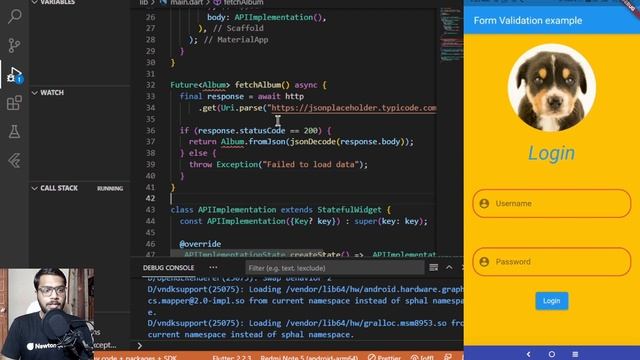Screen dimensions: 640x360
Task: Click the editor minimap
Action: pos(451,35)
